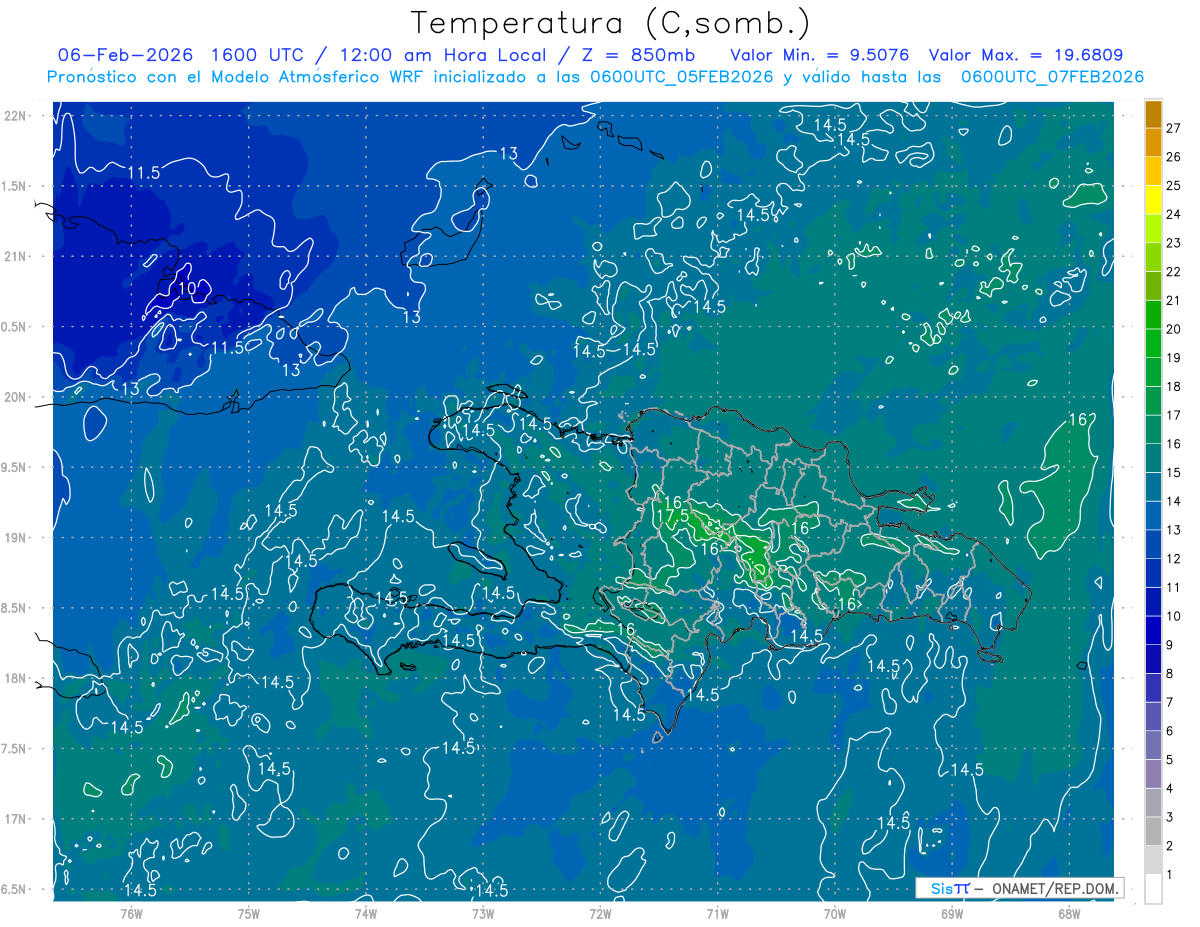Click the "1600 UTC" time label
1200x927 pixels.
pos(259,55)
